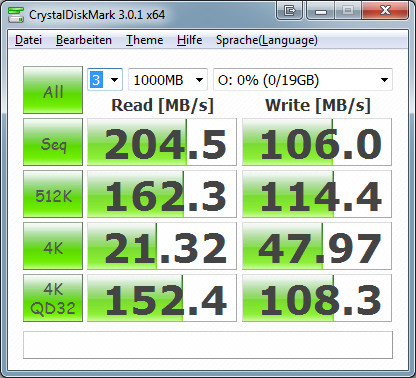Expand the 1000MB test size dropdown
Image resolution: width=416 pixels, height=378 pixels.
pyautogui.click(x=168, y=80)
